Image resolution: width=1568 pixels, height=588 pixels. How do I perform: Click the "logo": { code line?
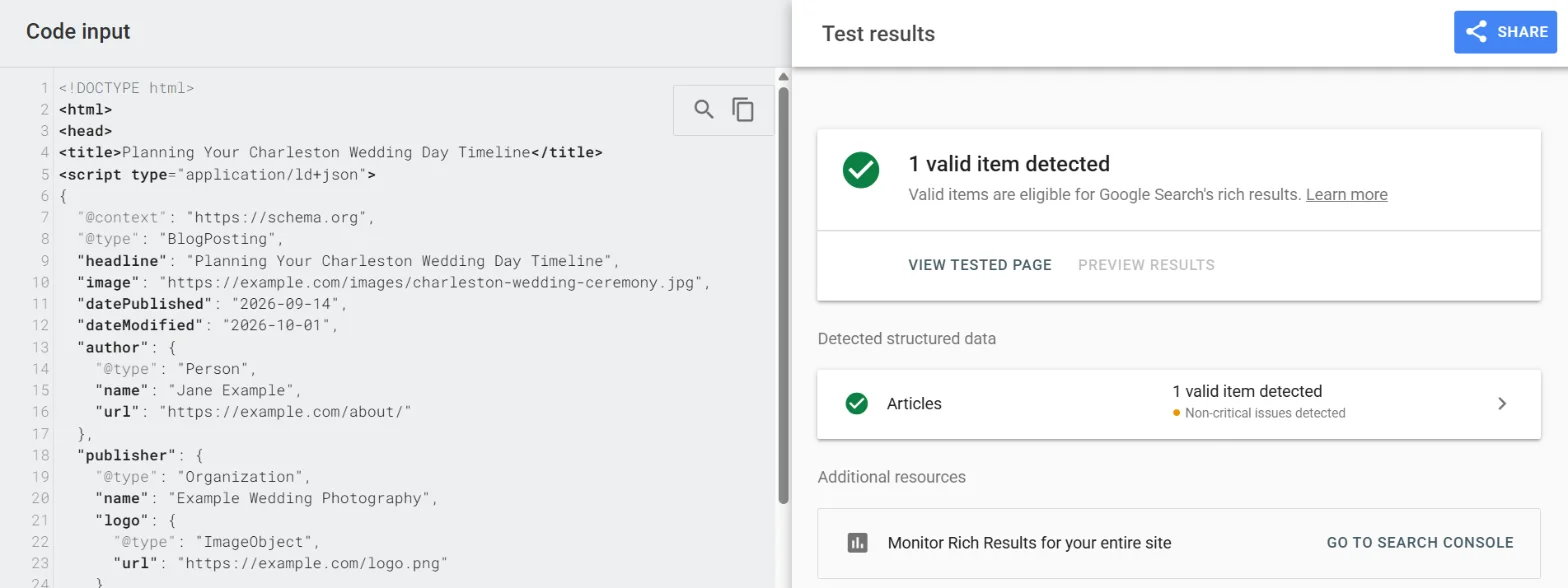coord(135,520)
